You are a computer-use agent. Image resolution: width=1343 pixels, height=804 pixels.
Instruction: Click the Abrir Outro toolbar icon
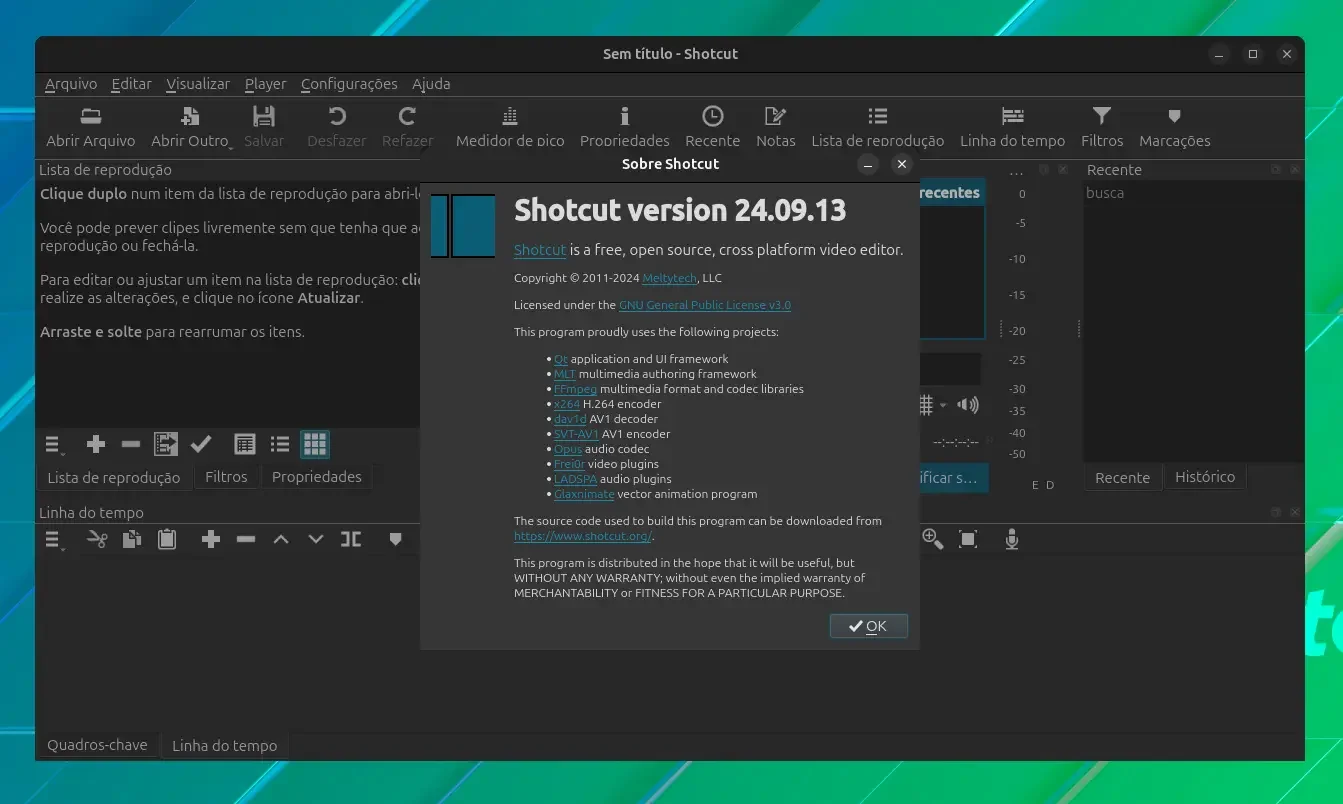[x=190, y=116]
